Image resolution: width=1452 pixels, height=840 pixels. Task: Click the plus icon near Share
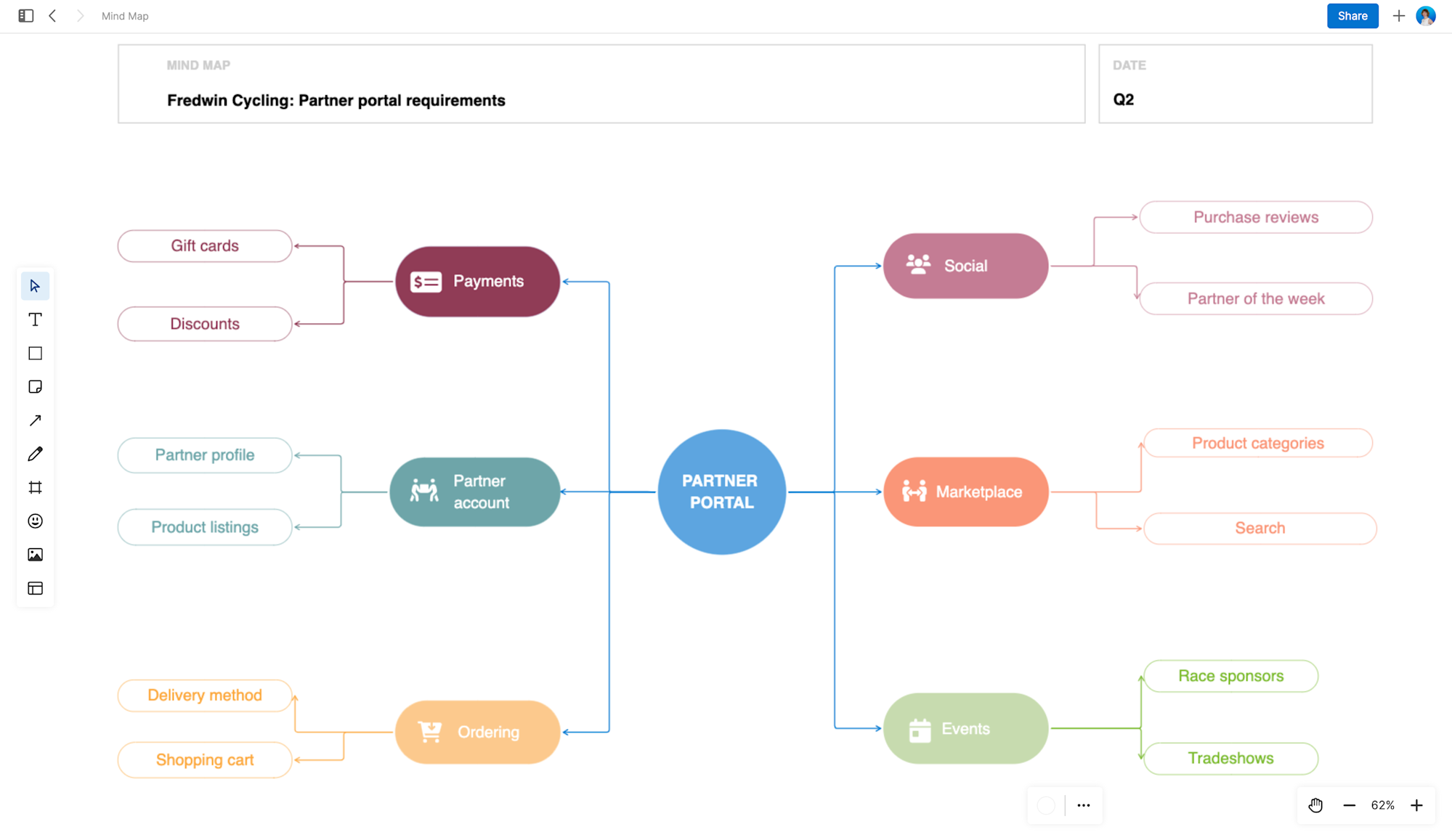pyautogui.click(x=1398, y=15)
